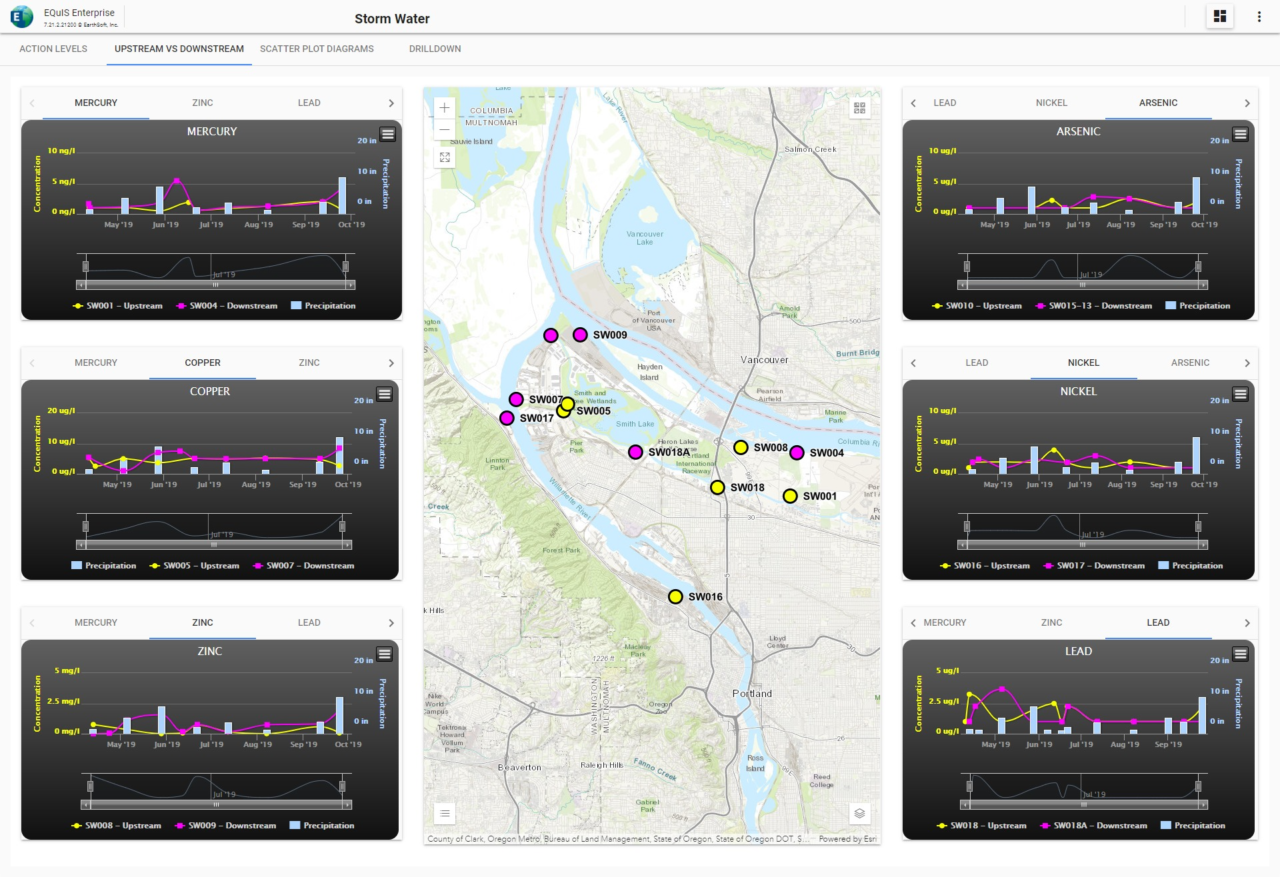The width and height of the screenshot is (1280, 877).
Task: Open the Mercury chart hamburger menu
Action: pyautogui.click(x=388, y=134)
